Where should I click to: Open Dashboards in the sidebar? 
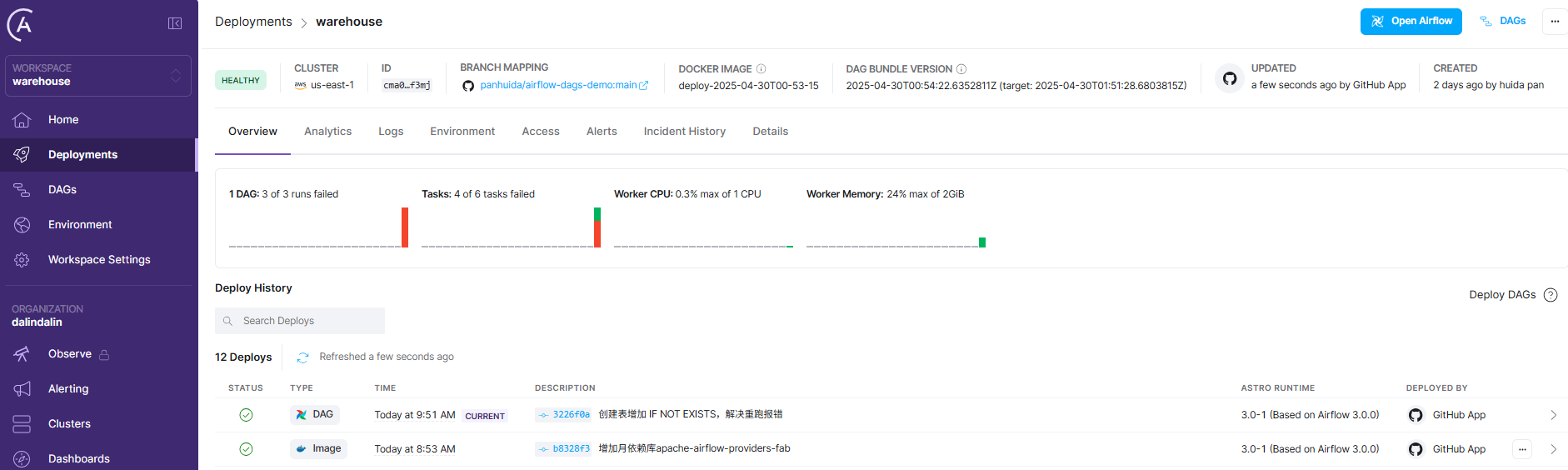[79, 459]
